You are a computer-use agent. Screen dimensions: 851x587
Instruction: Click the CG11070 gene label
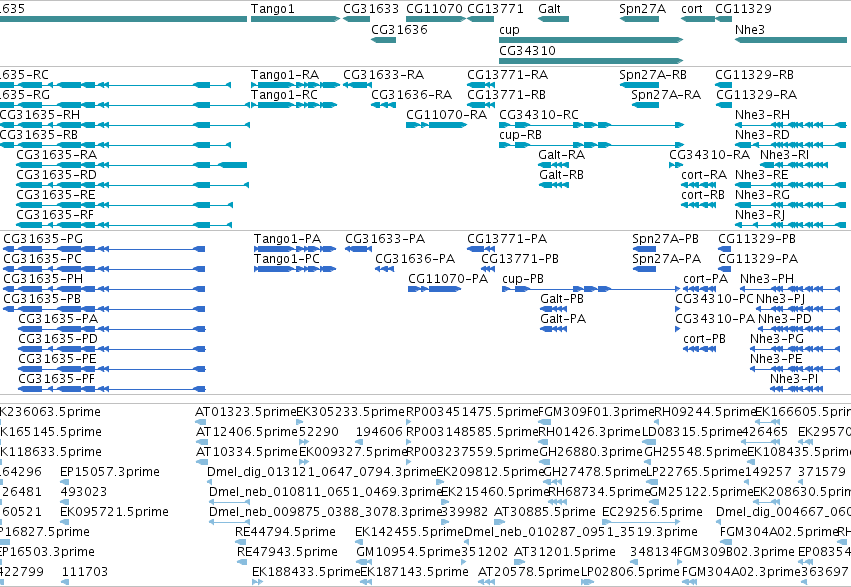point(434,9)
